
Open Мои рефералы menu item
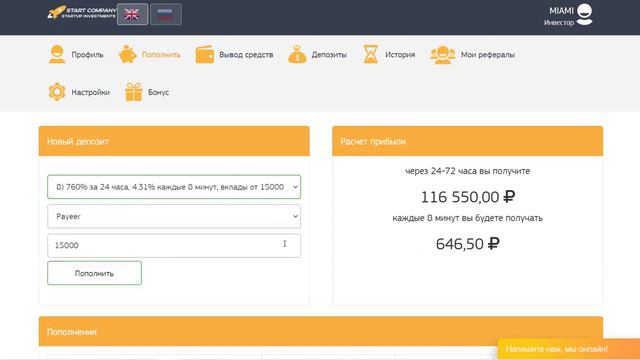tap(488, 55)
